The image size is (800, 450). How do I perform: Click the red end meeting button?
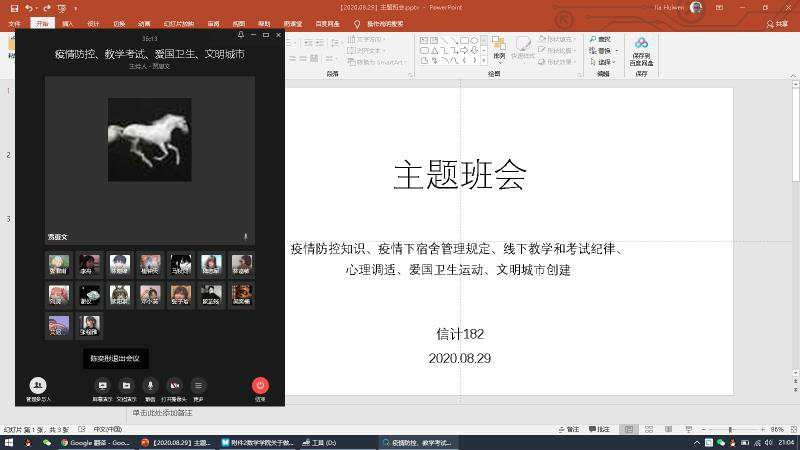point(260,385)
